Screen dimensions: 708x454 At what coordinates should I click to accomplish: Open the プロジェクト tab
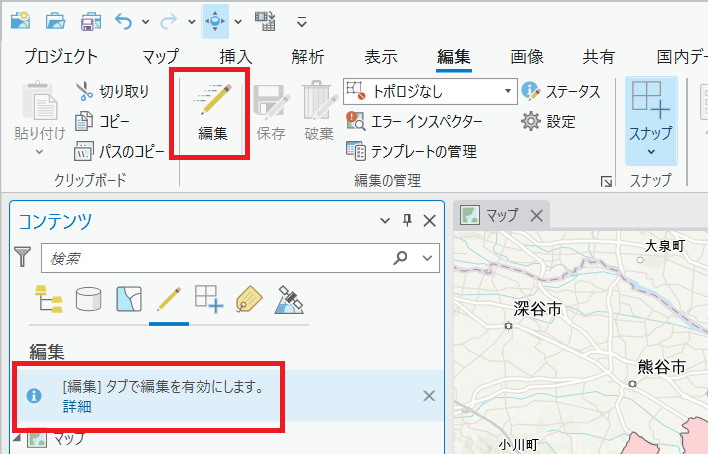(x=61, y=57)
